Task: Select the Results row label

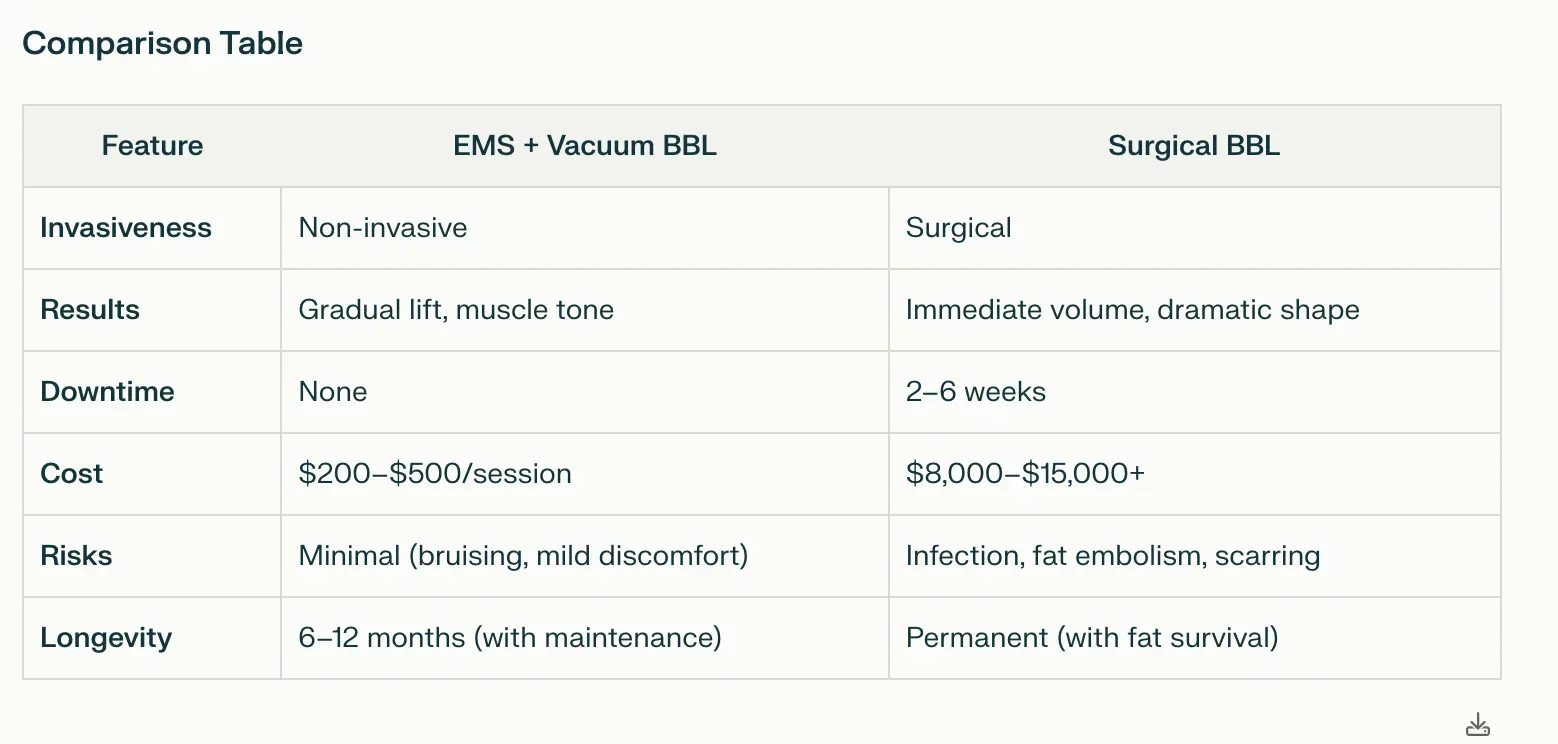Action: point(90,310)
